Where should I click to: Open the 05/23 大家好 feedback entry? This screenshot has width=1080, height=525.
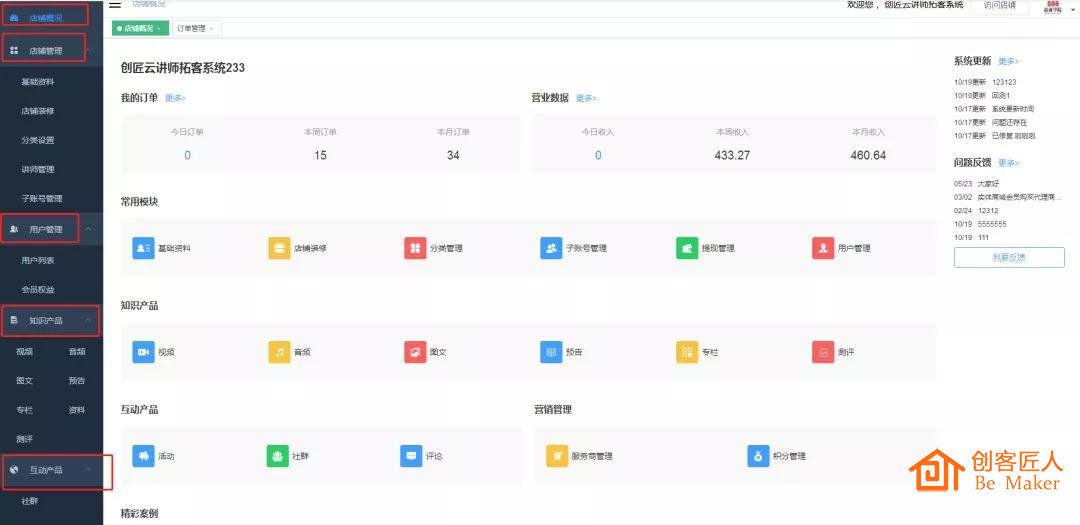(975, 184)
